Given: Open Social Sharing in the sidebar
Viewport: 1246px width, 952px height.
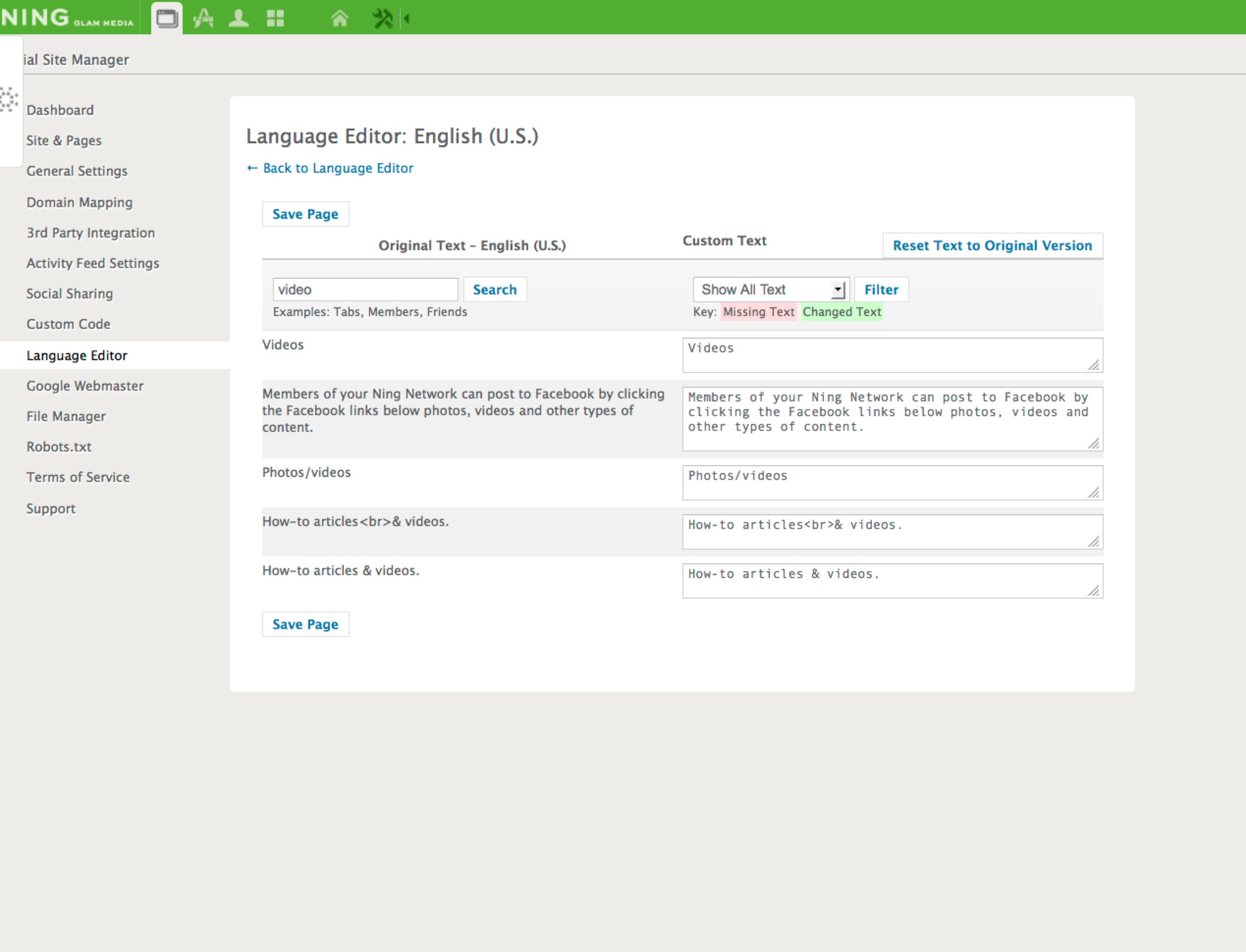Looking at the screenshot, I should pyautogui.click(x=70, y=293).
